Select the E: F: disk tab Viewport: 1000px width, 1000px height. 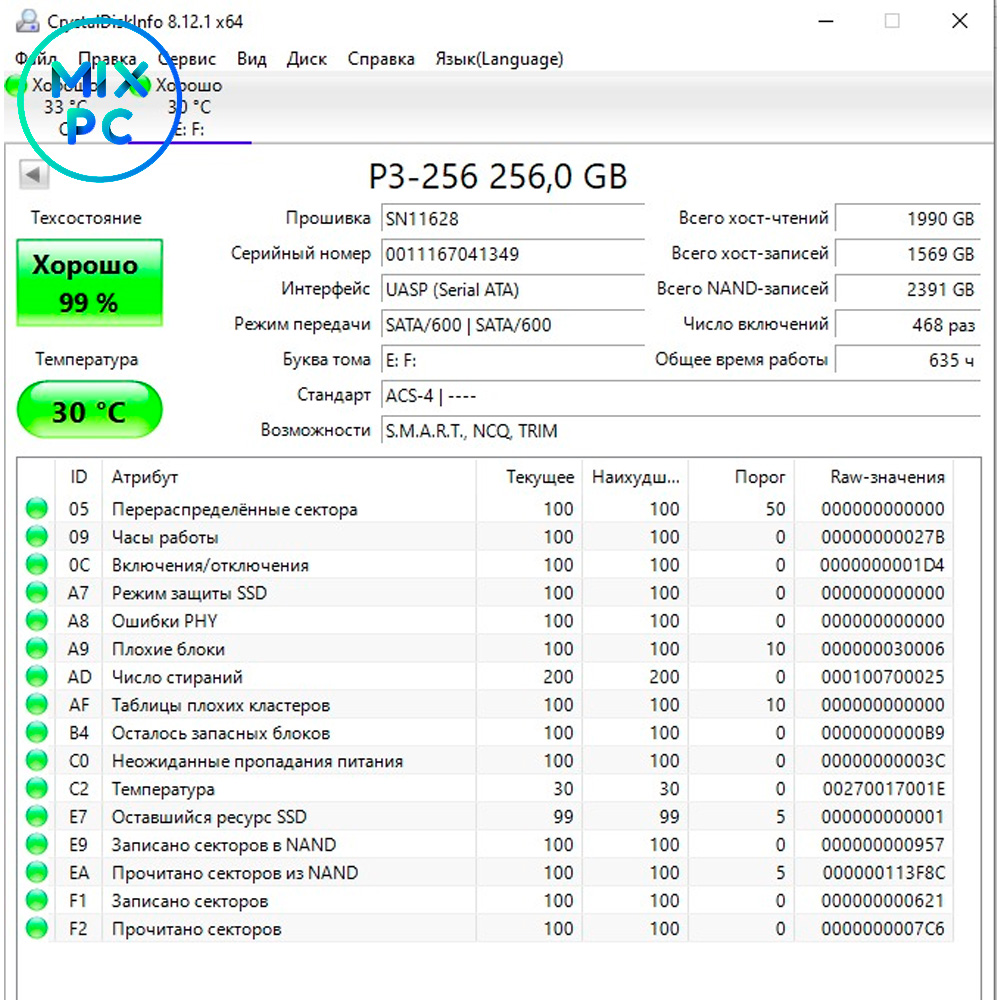[189, 107]
